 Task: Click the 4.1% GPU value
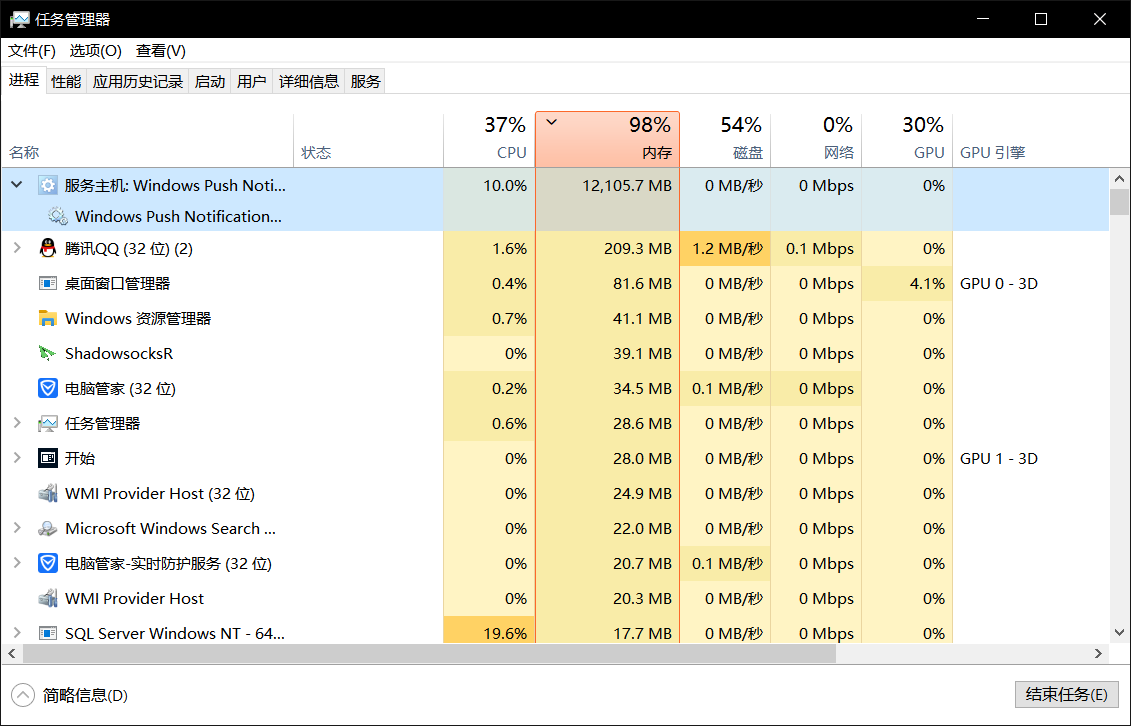[927, 283]
